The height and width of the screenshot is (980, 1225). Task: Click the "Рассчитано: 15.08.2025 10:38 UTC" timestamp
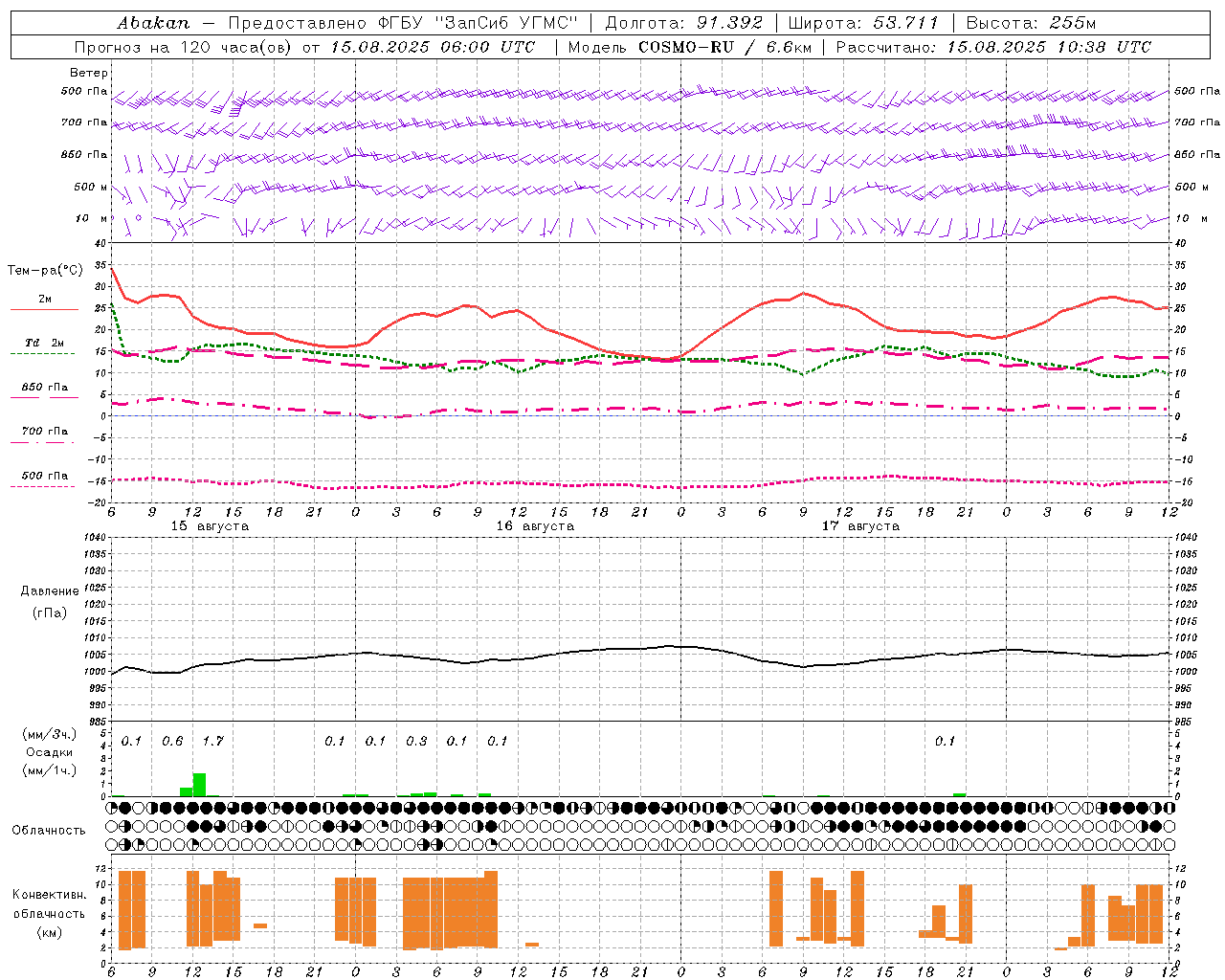993,47
